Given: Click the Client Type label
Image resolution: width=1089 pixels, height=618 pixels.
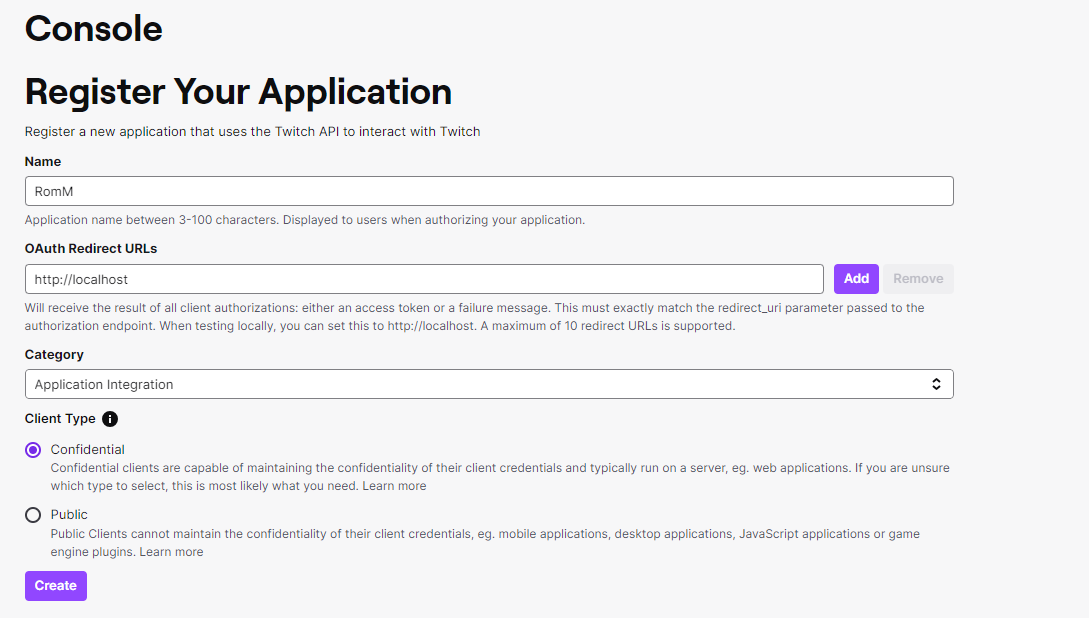Looking at the screenshot, I should click(60, 419).
